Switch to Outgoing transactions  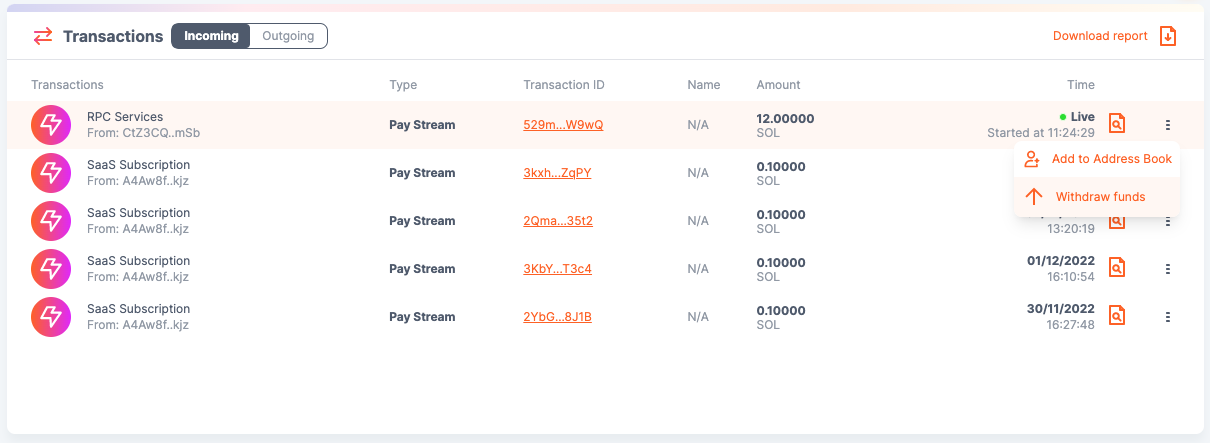(288, 36)
